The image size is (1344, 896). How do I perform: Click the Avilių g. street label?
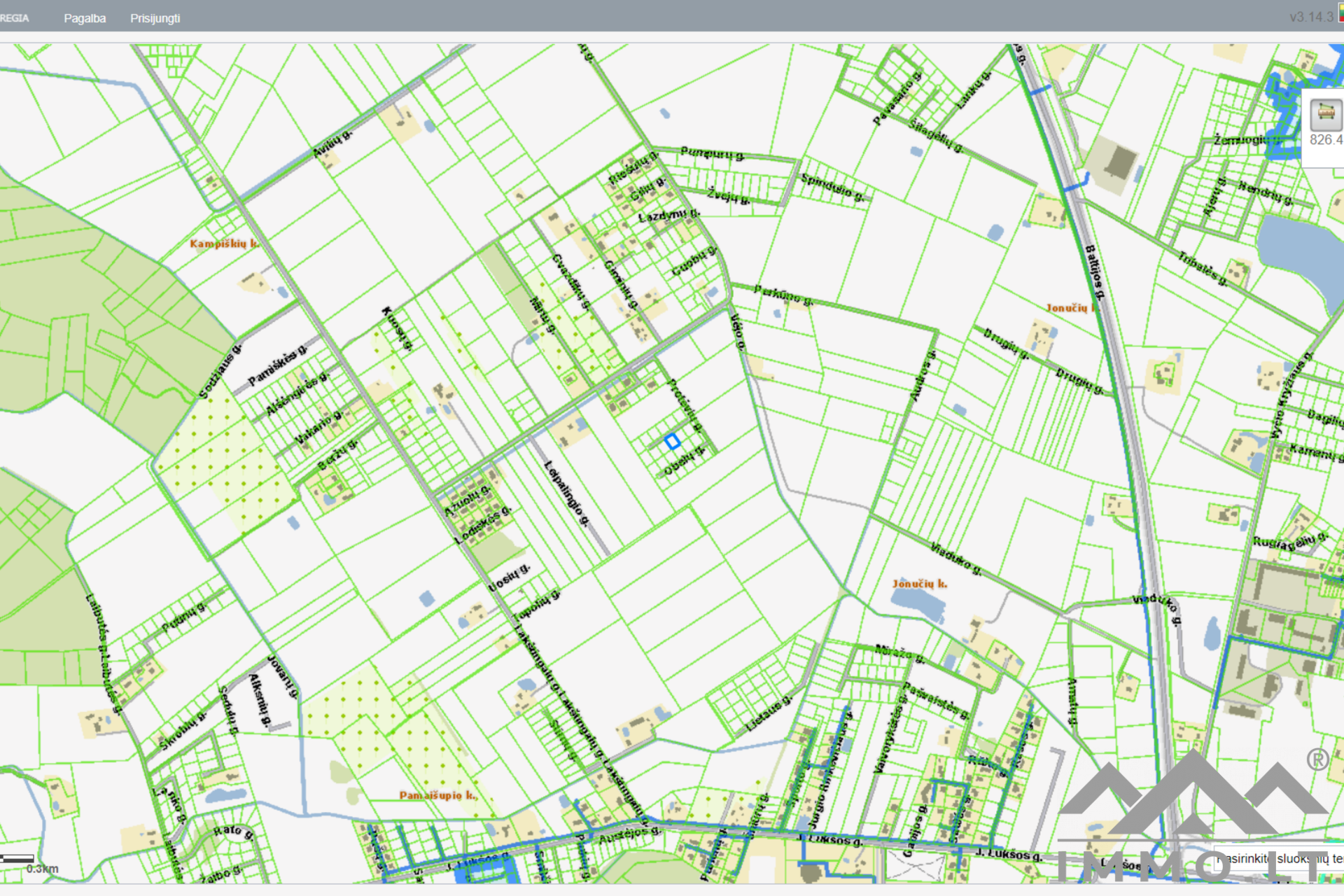click(x=332, y=143)
